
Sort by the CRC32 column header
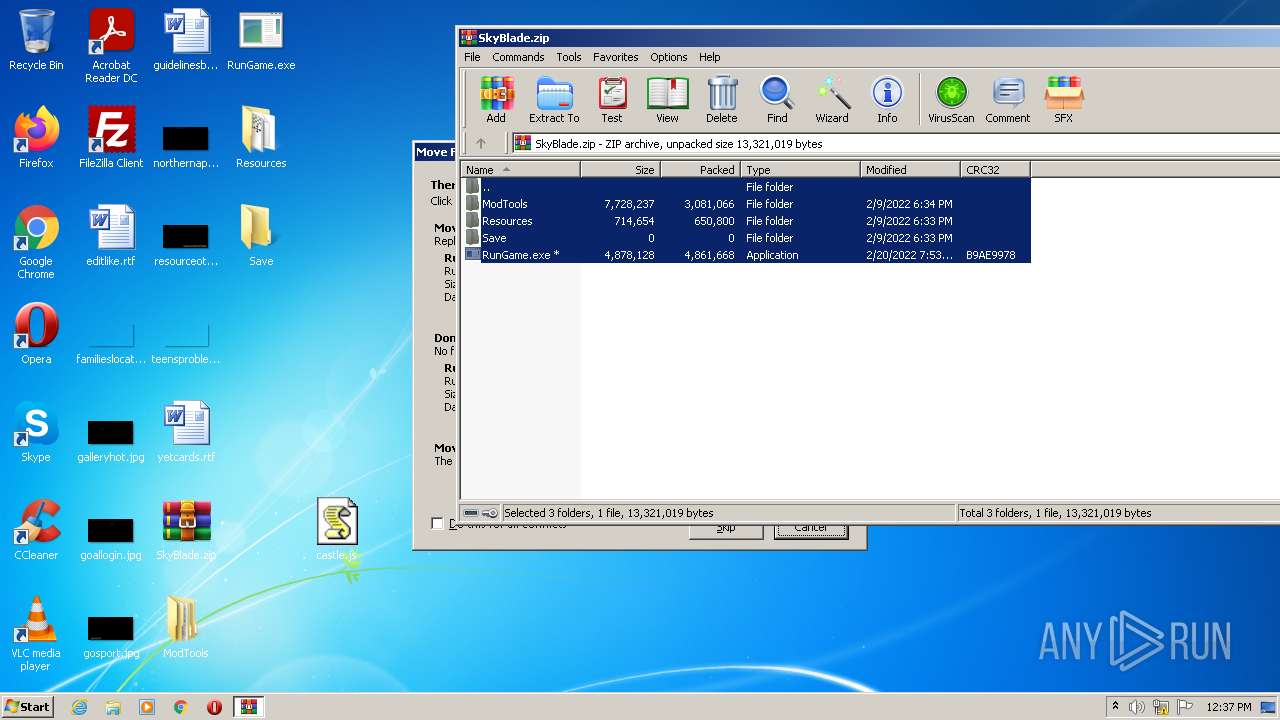pos(996,170)
